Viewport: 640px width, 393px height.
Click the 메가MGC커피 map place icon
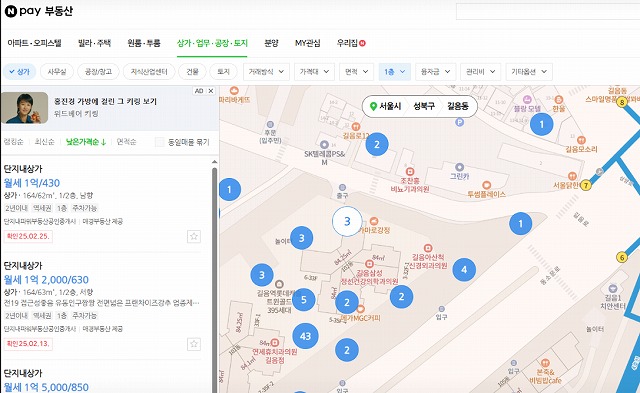360,309
